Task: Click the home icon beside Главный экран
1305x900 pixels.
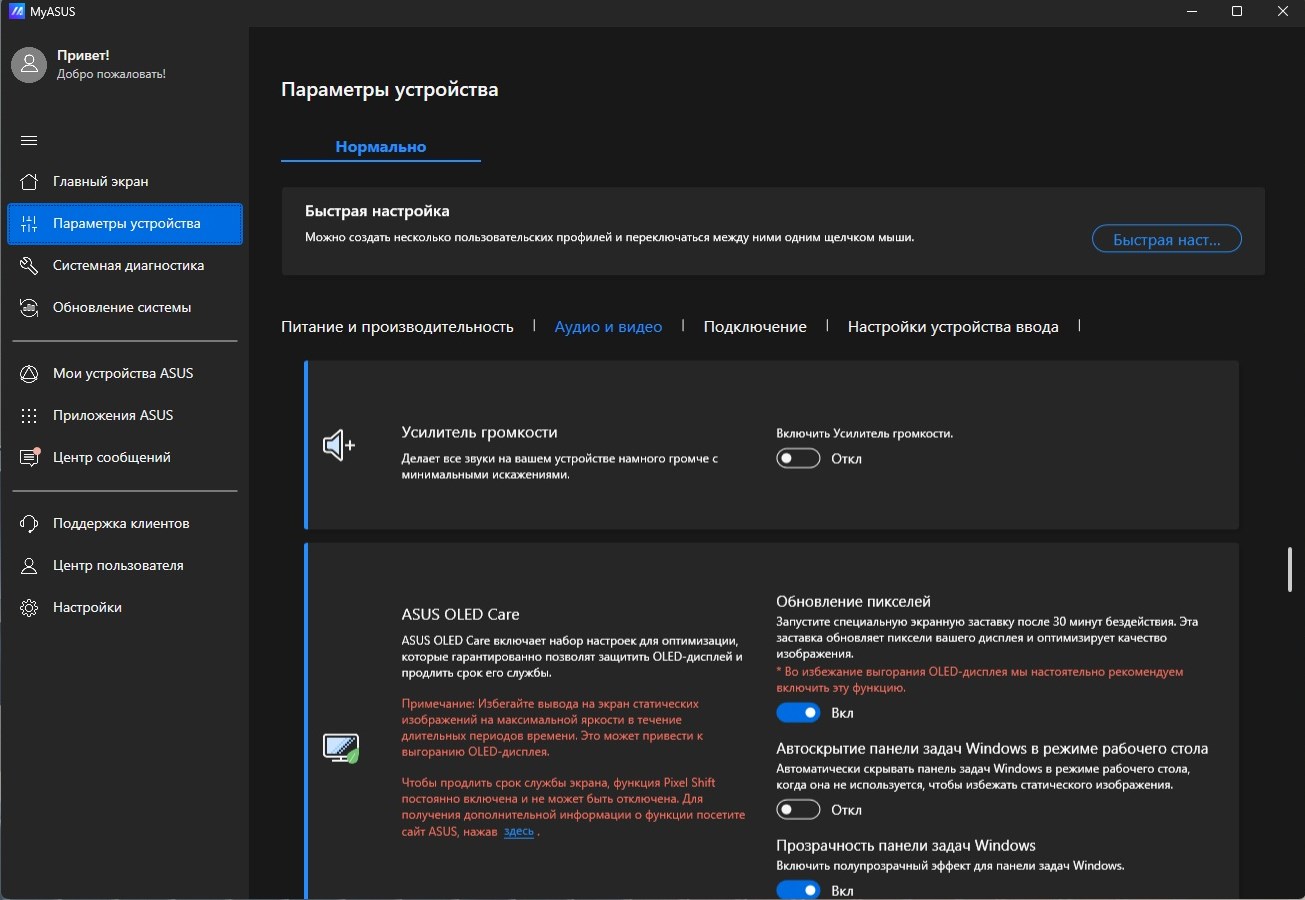Action: point(29,181)
